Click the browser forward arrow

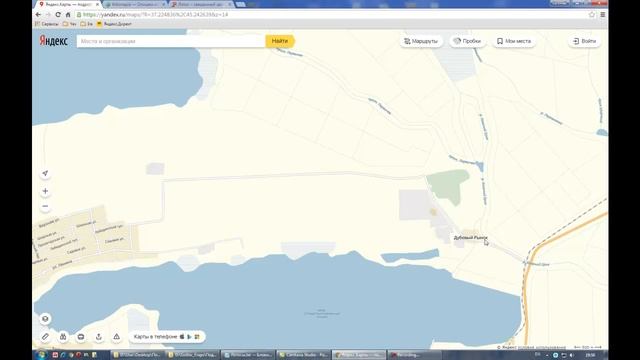coord(48,14)
